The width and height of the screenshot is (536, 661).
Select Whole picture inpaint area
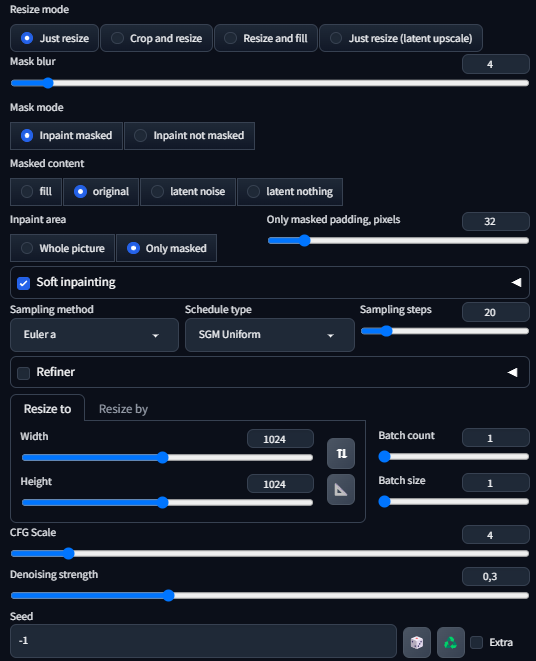62,248
